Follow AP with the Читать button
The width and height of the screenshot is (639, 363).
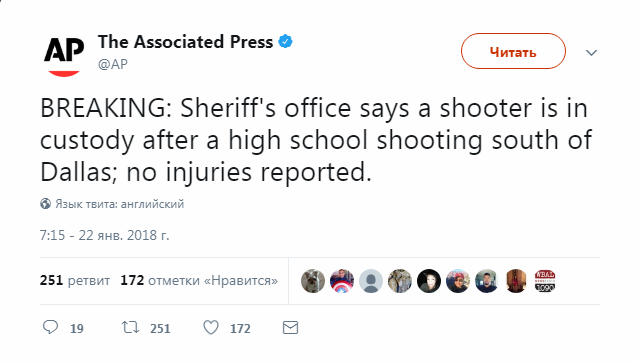click(x=513, y=51)
